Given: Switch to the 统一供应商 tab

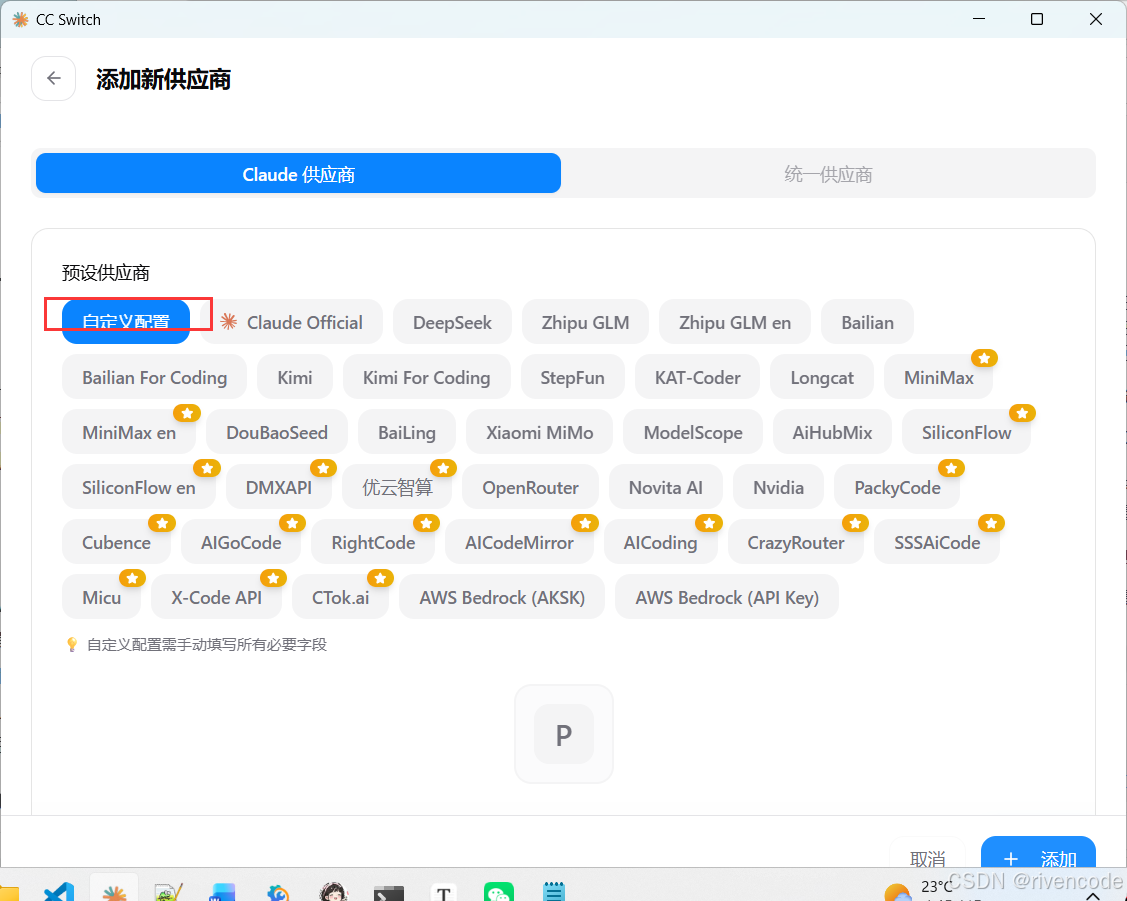Looking at the screenshot, I should coord(828,173).
